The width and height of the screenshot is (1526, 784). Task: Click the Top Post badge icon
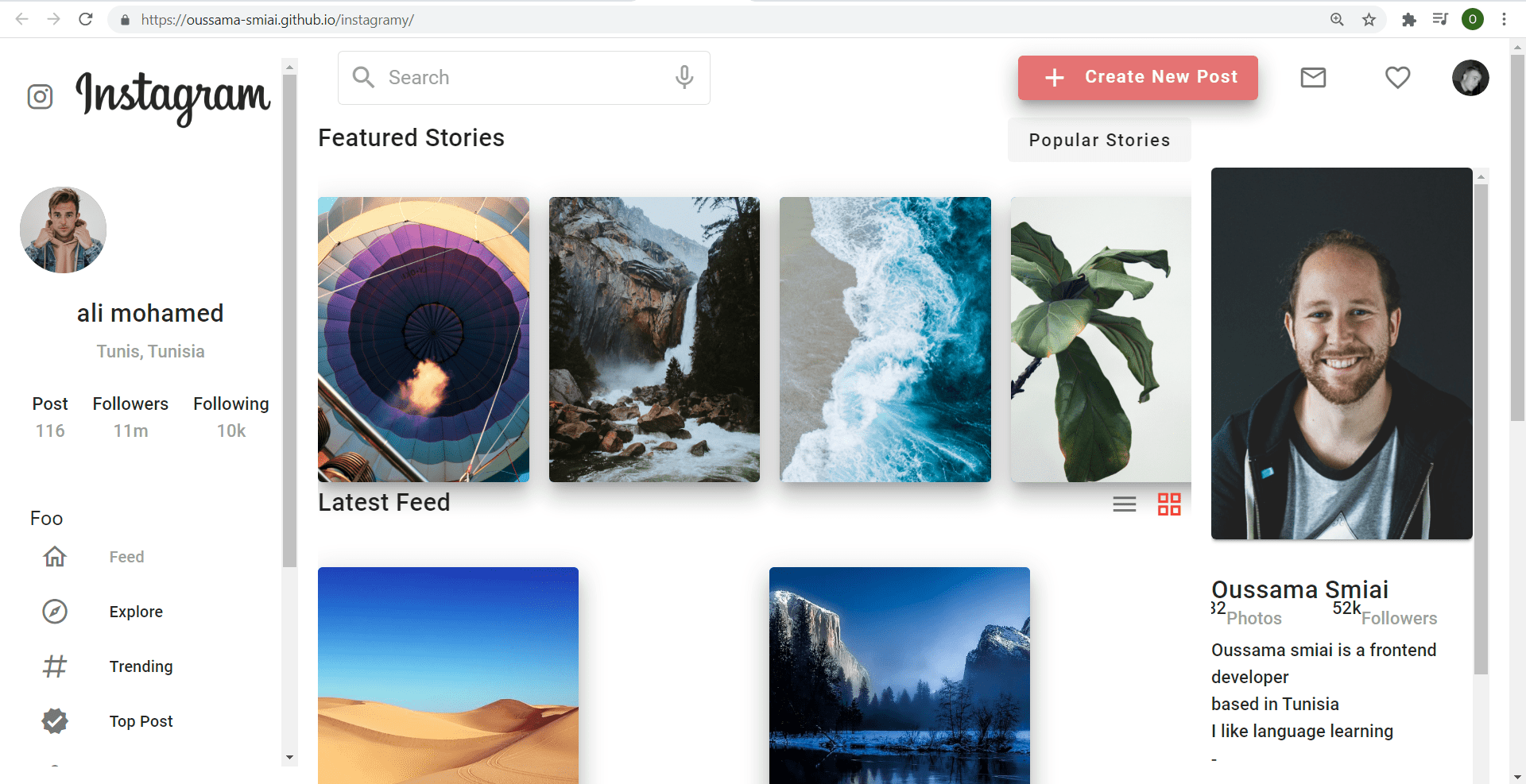click(x=54, y=721)
